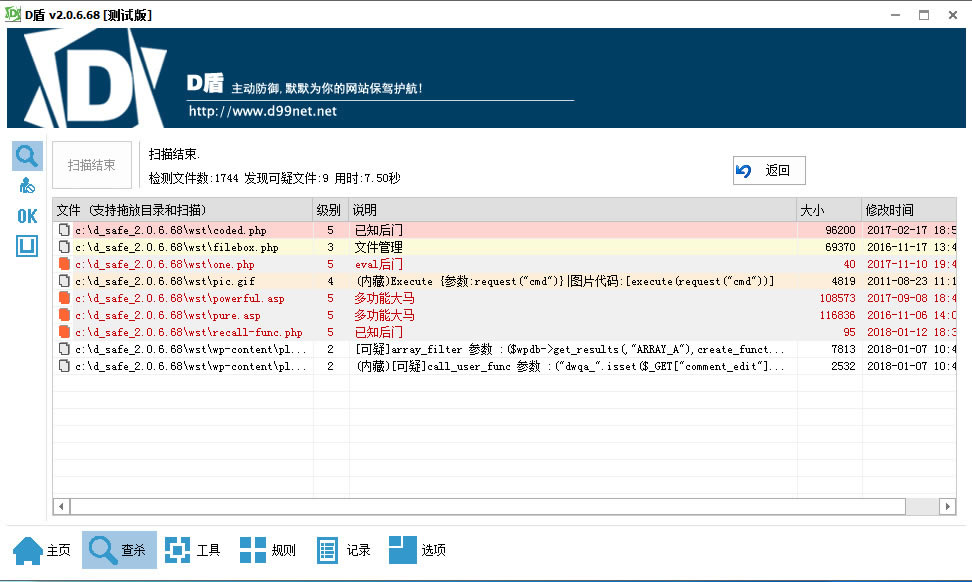Select the coded.php result row
This screenshot has height=582, width=972.
coord(504,230)
